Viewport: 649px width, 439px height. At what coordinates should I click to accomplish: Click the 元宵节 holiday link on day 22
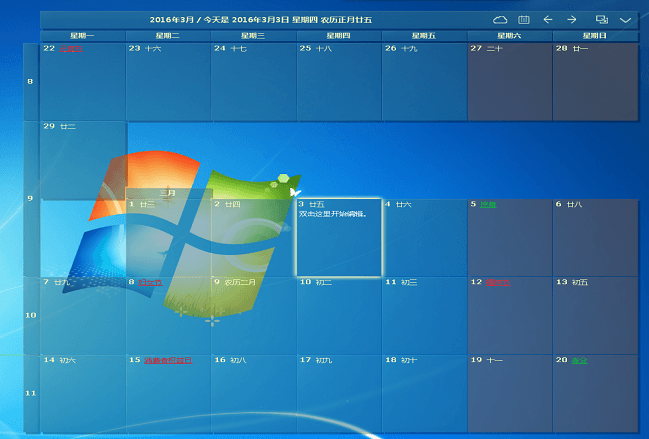pos(71,49)
